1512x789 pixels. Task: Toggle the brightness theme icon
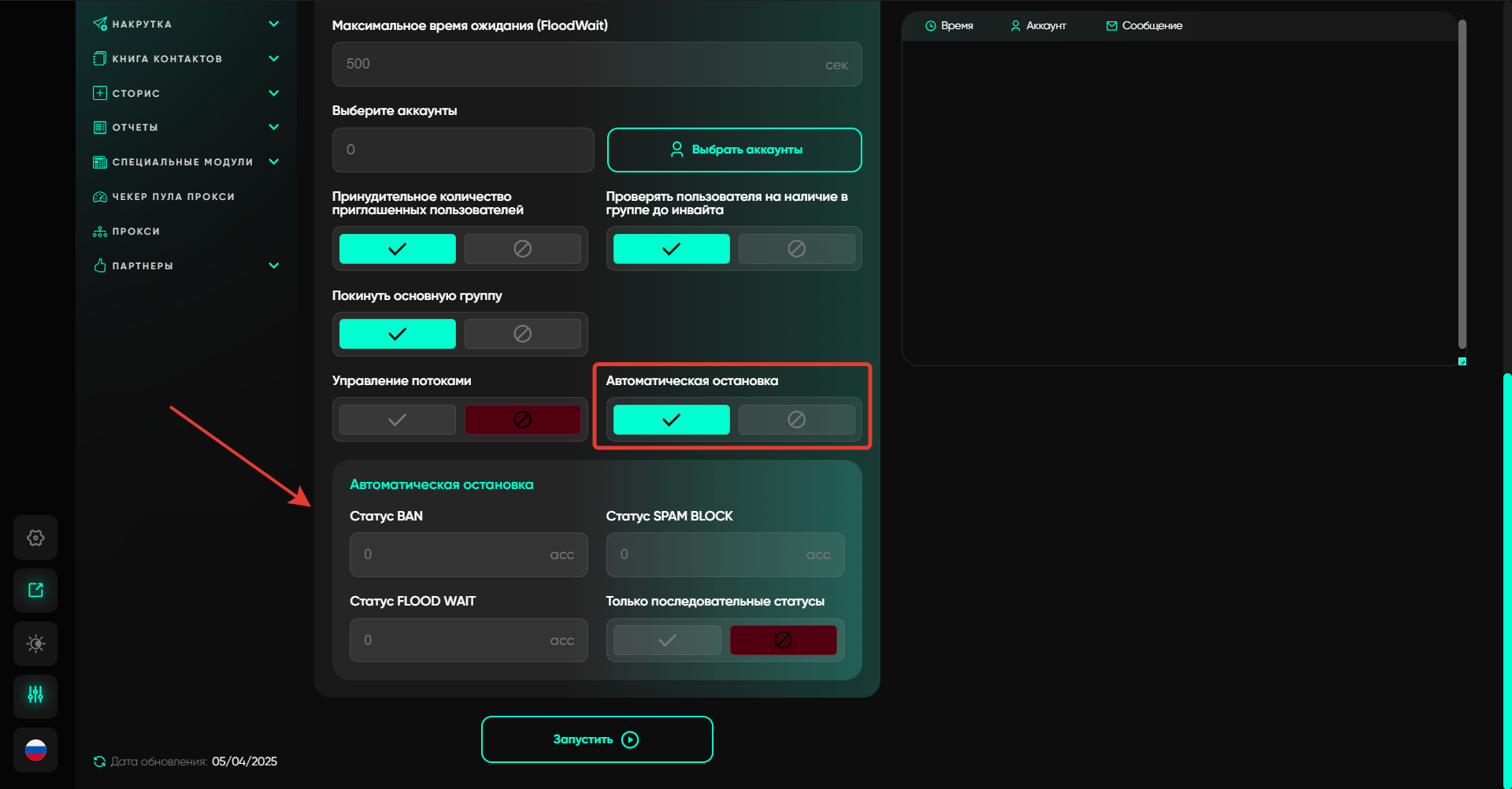35,643
